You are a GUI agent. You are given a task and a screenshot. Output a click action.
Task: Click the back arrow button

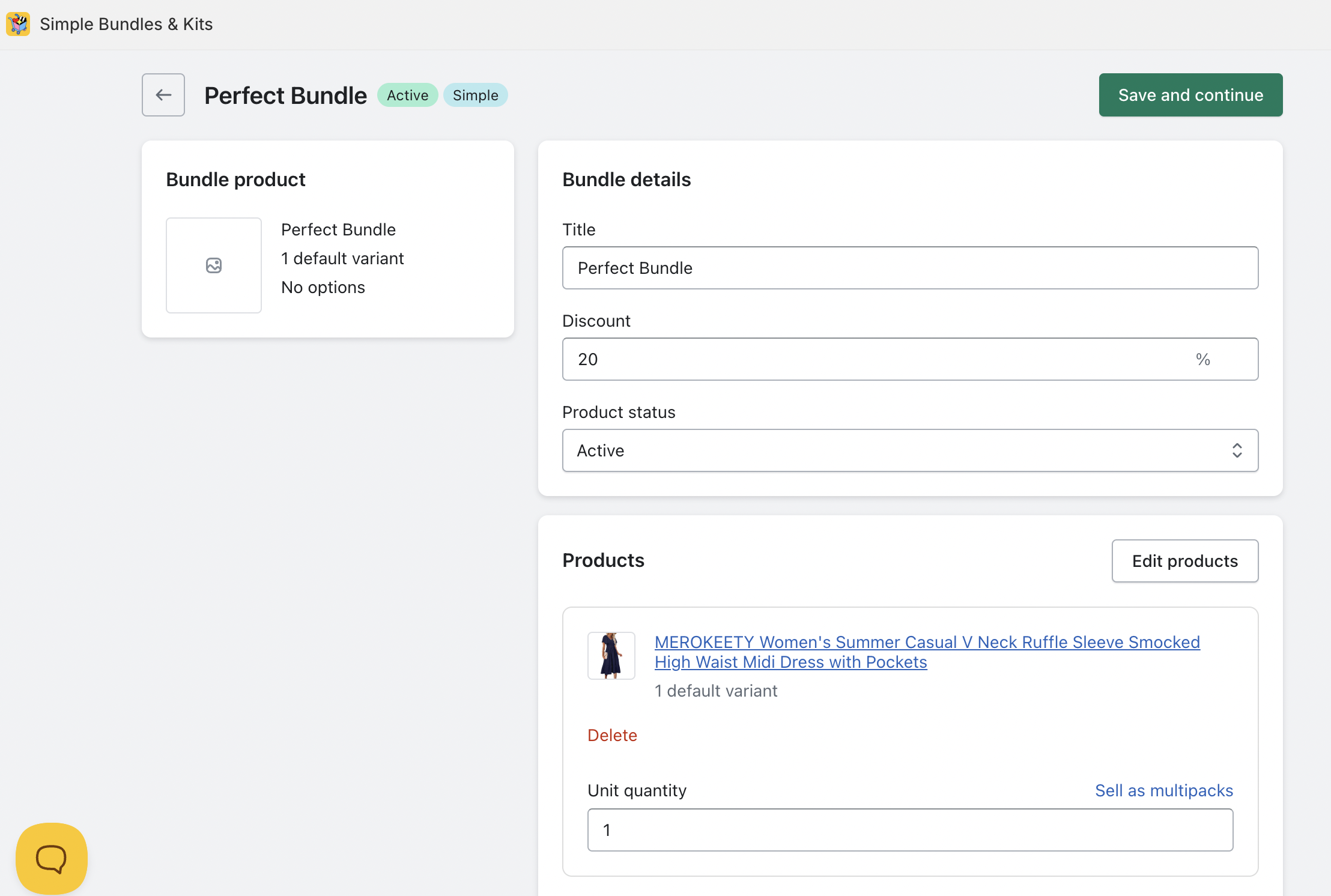(x=163, y=95)
